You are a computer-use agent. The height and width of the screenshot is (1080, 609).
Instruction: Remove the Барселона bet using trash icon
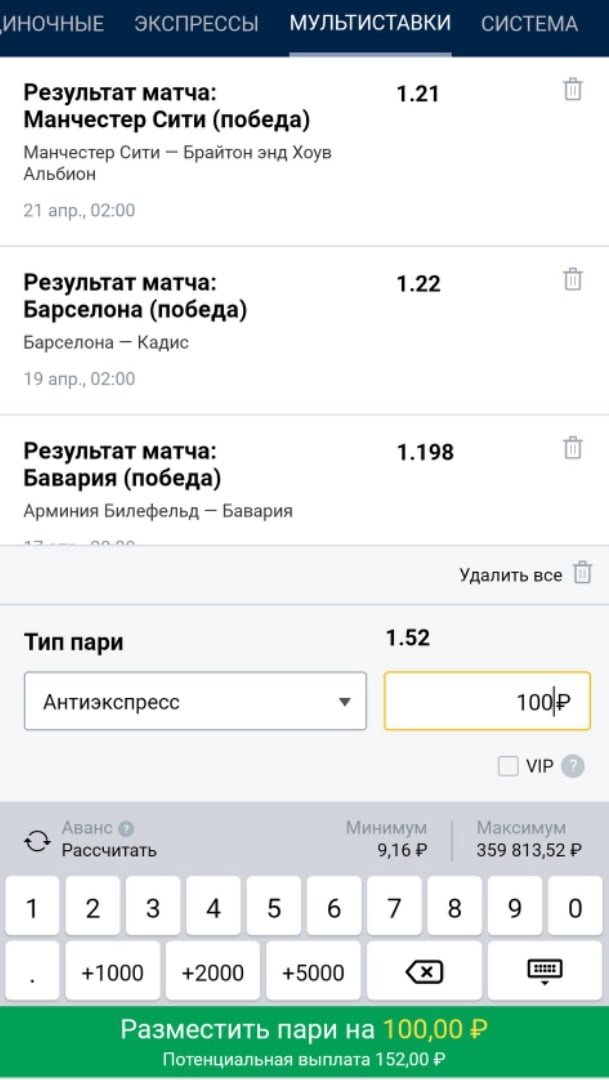pos(573,279)
